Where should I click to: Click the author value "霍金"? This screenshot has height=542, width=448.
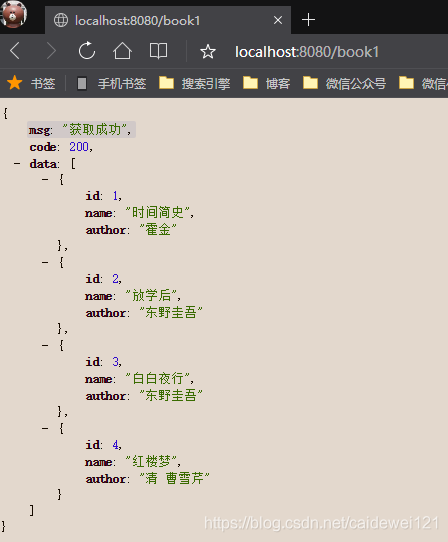pos(158,230)
